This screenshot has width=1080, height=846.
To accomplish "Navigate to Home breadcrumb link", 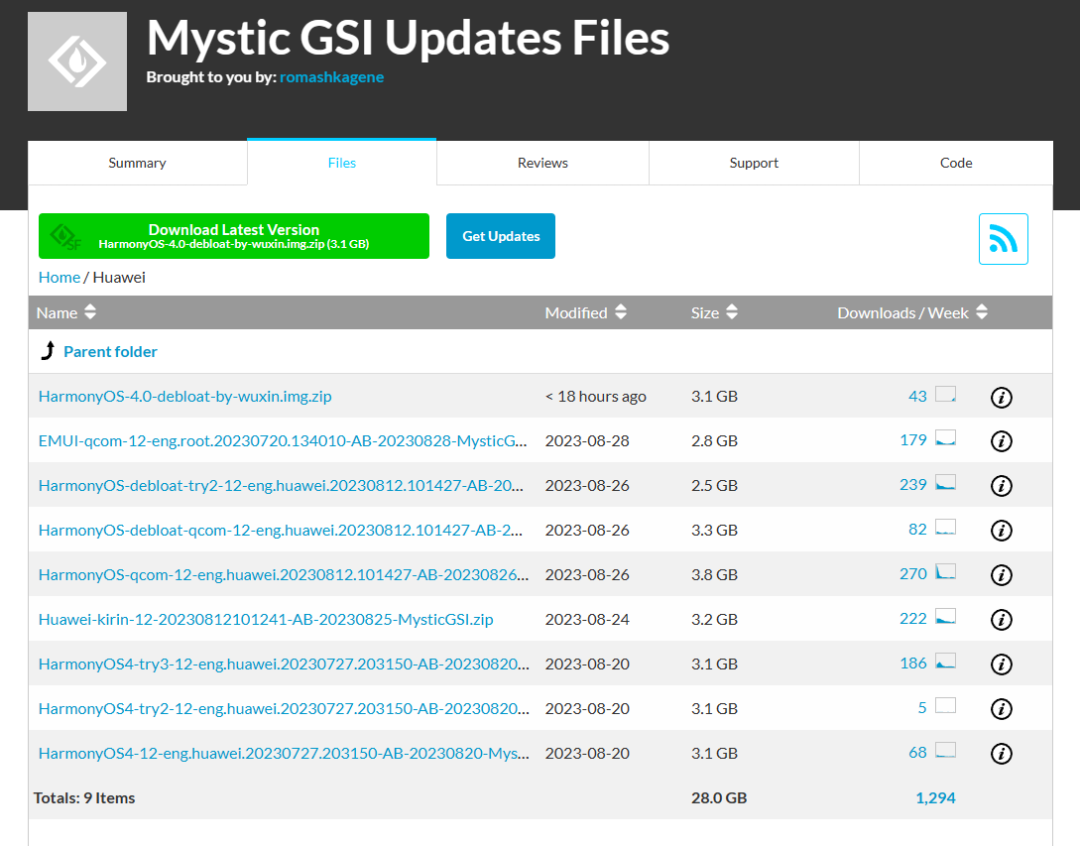I will pos(59,277).
